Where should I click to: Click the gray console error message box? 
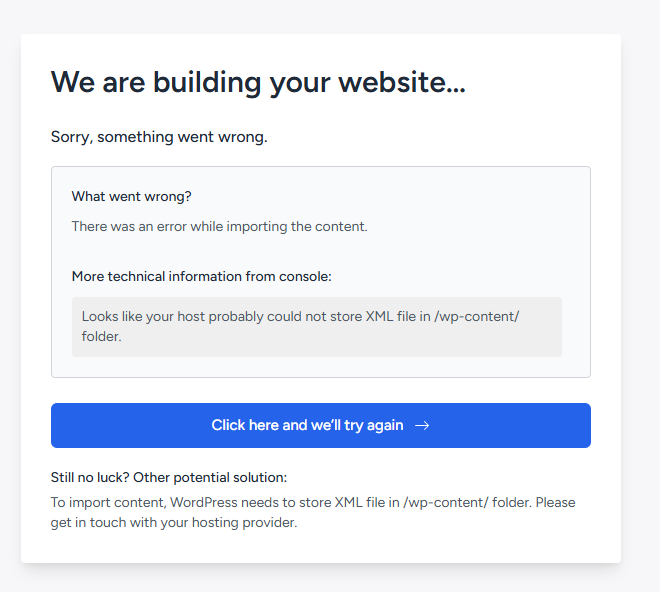tap(316, 327)
